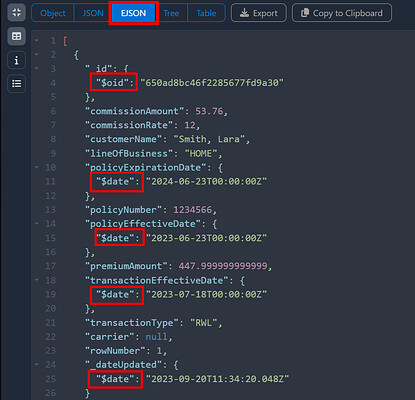Open the info sidebar icon
Viewport: 415px width, 400px height.
click(x=16, y=60)
